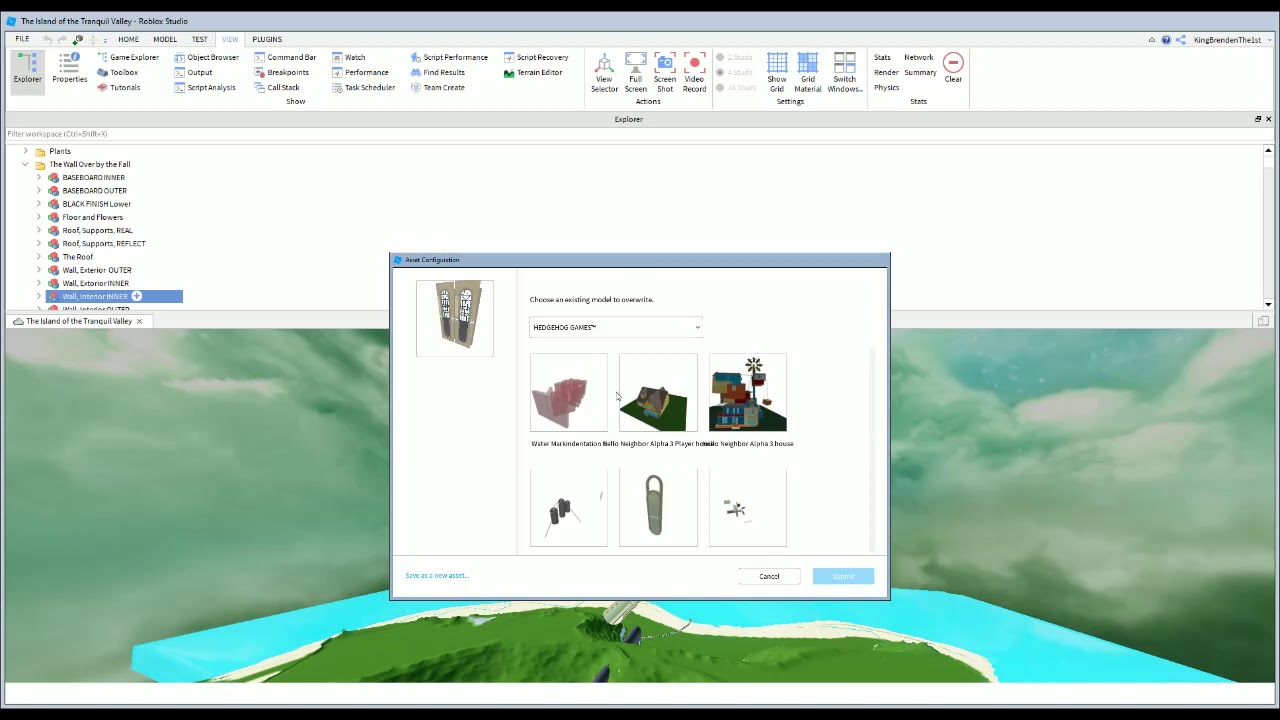The width and height of the screenshot is (1280, 720).
Task: Click the Save as a new asset link
Action: [437, 575]
